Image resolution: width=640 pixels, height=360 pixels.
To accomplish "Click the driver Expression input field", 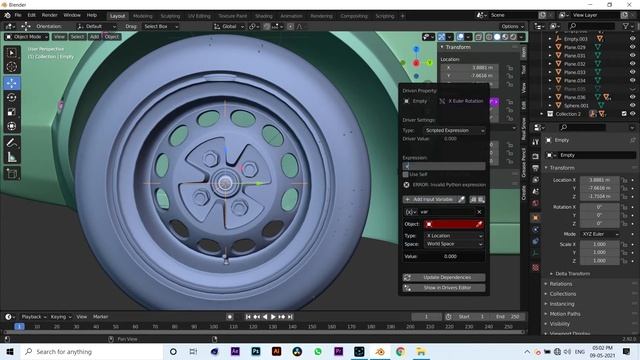I will click(x=444, y=166).
